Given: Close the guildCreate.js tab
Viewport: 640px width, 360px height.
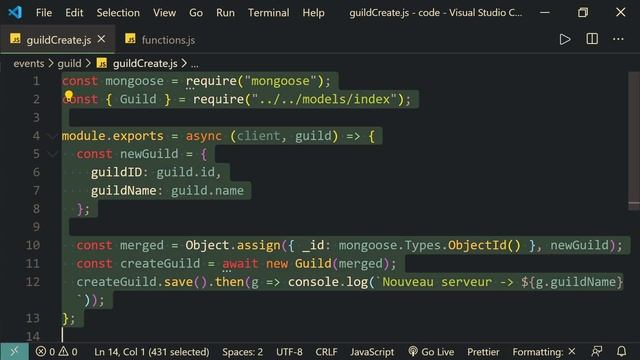Looking at the screenshot, I should pos(101,39).
